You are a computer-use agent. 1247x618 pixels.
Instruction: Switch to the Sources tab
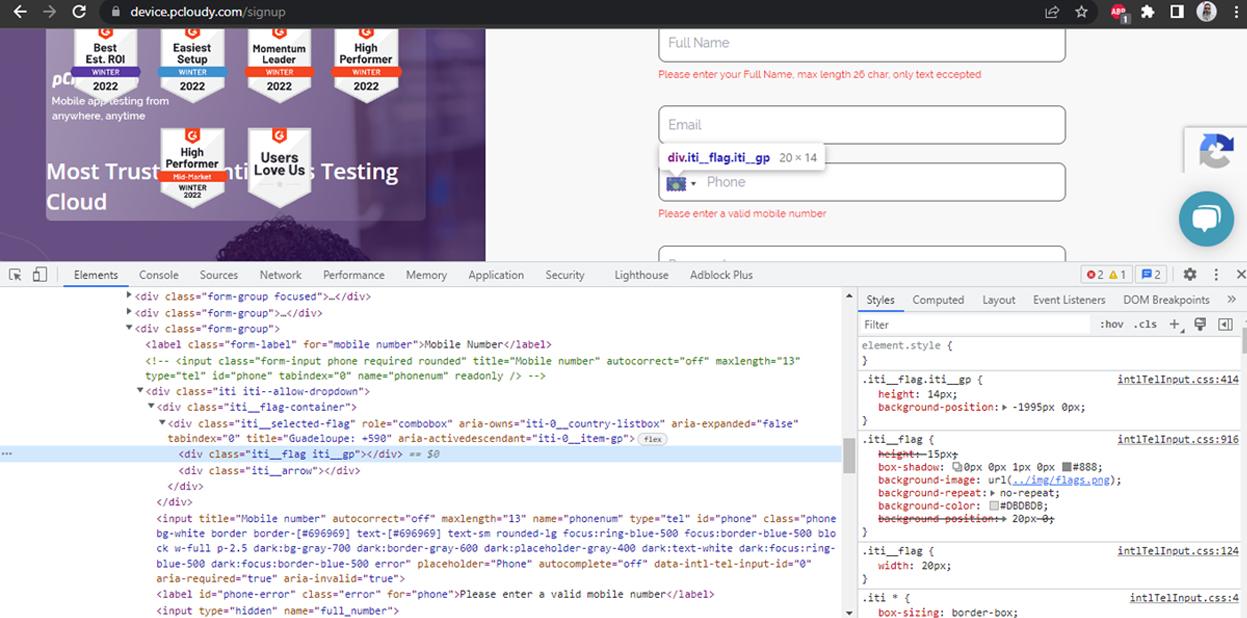(219, 274)
